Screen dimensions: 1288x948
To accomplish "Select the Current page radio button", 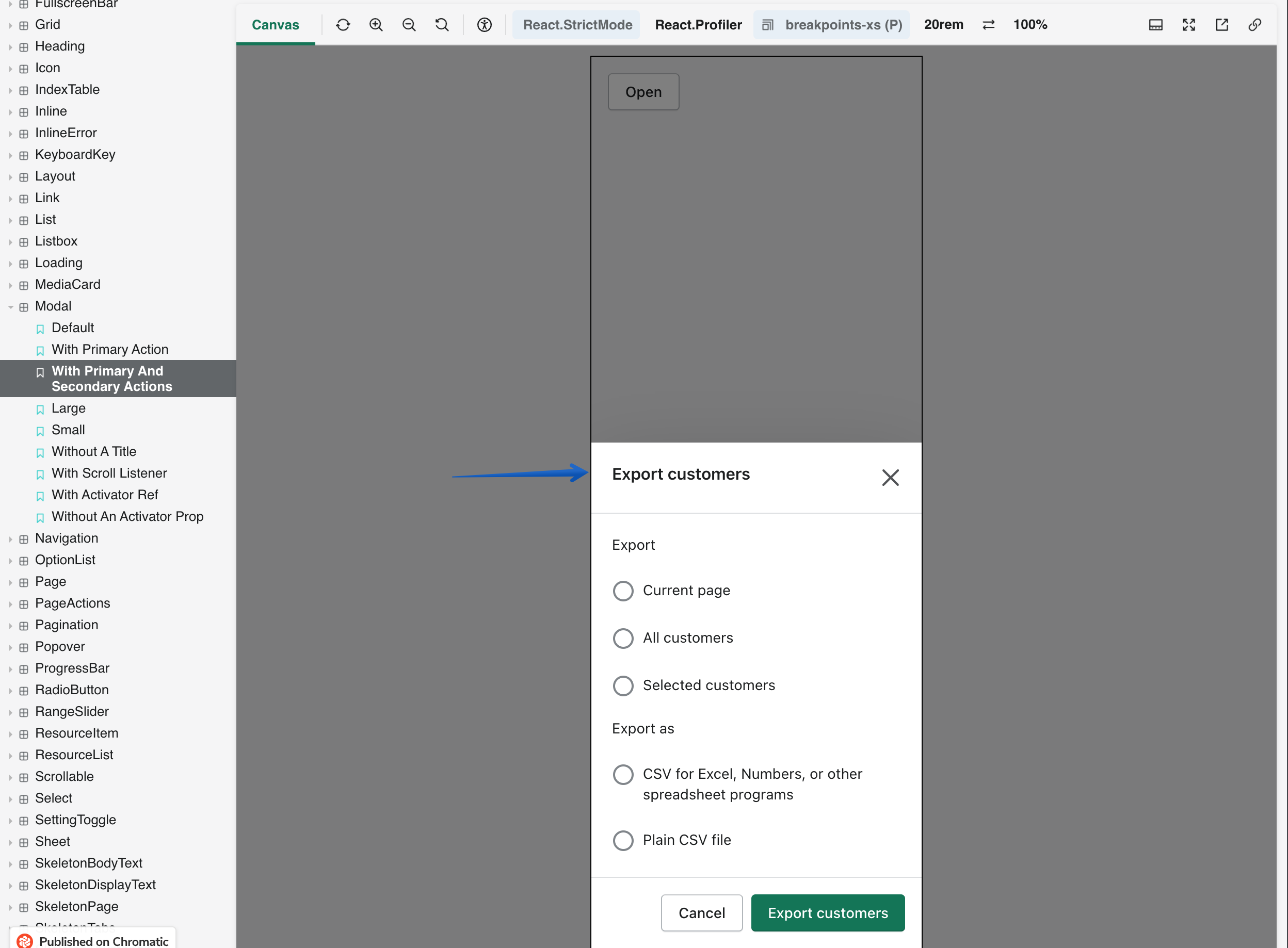I will (623, 591).
